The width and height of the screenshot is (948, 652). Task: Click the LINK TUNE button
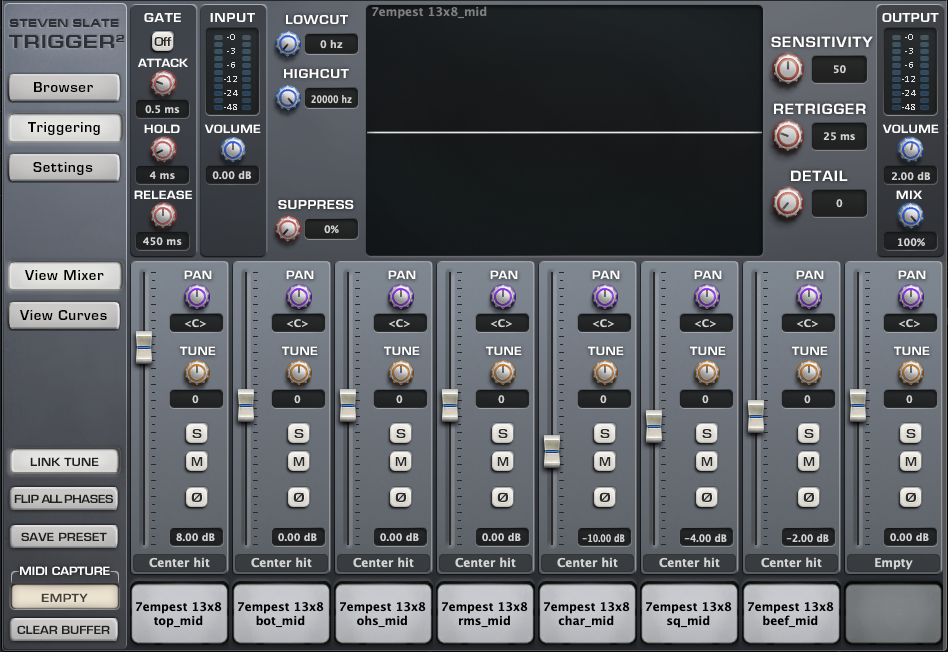pyautogui.click(x=64, y=461)
